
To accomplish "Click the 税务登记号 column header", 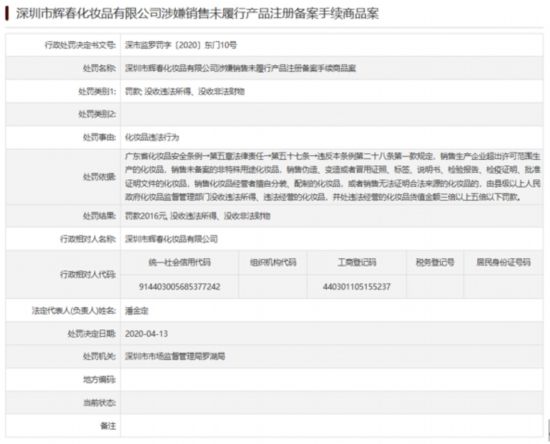I will 435,262.
